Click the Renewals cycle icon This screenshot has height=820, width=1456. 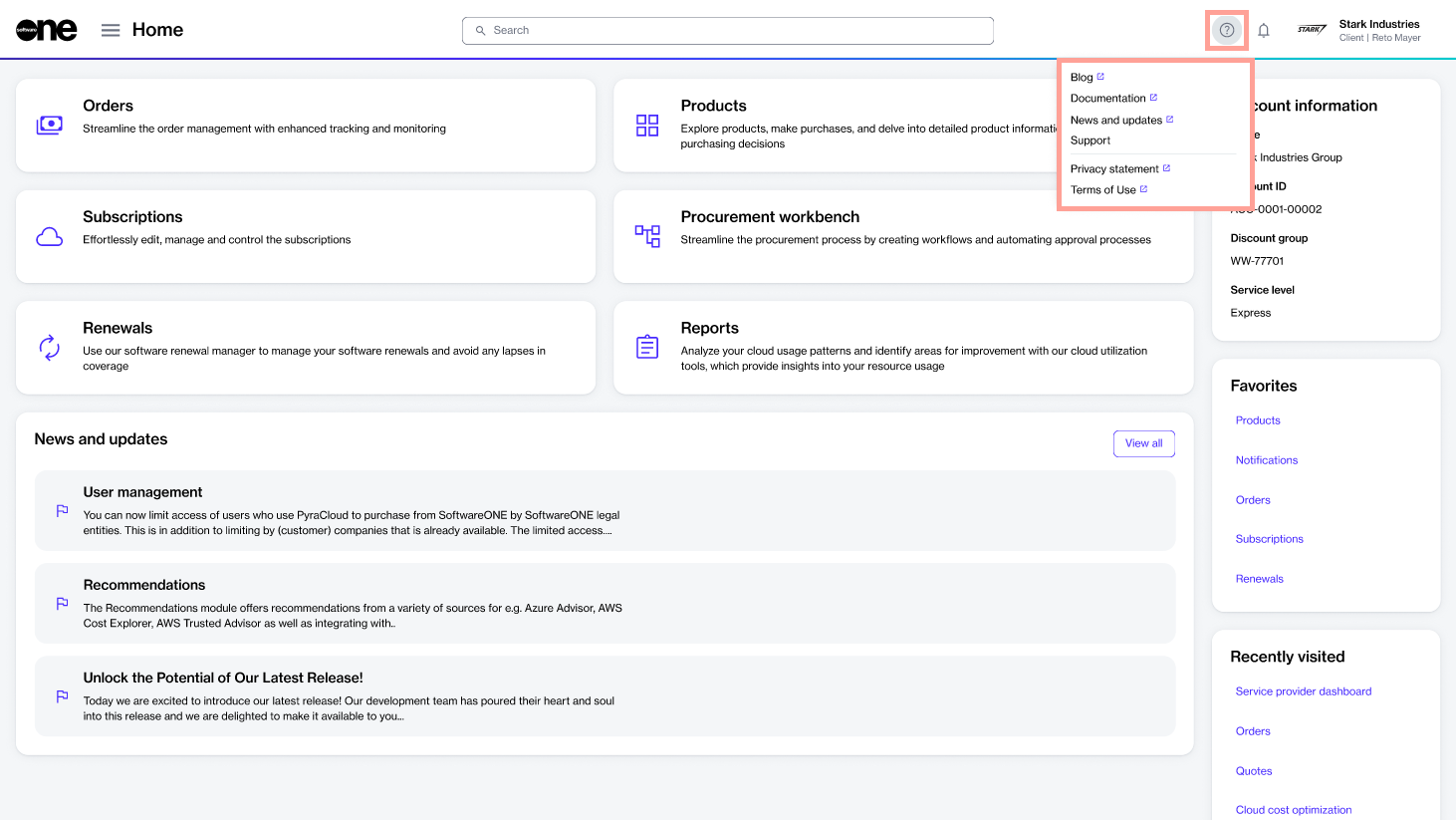50,348
